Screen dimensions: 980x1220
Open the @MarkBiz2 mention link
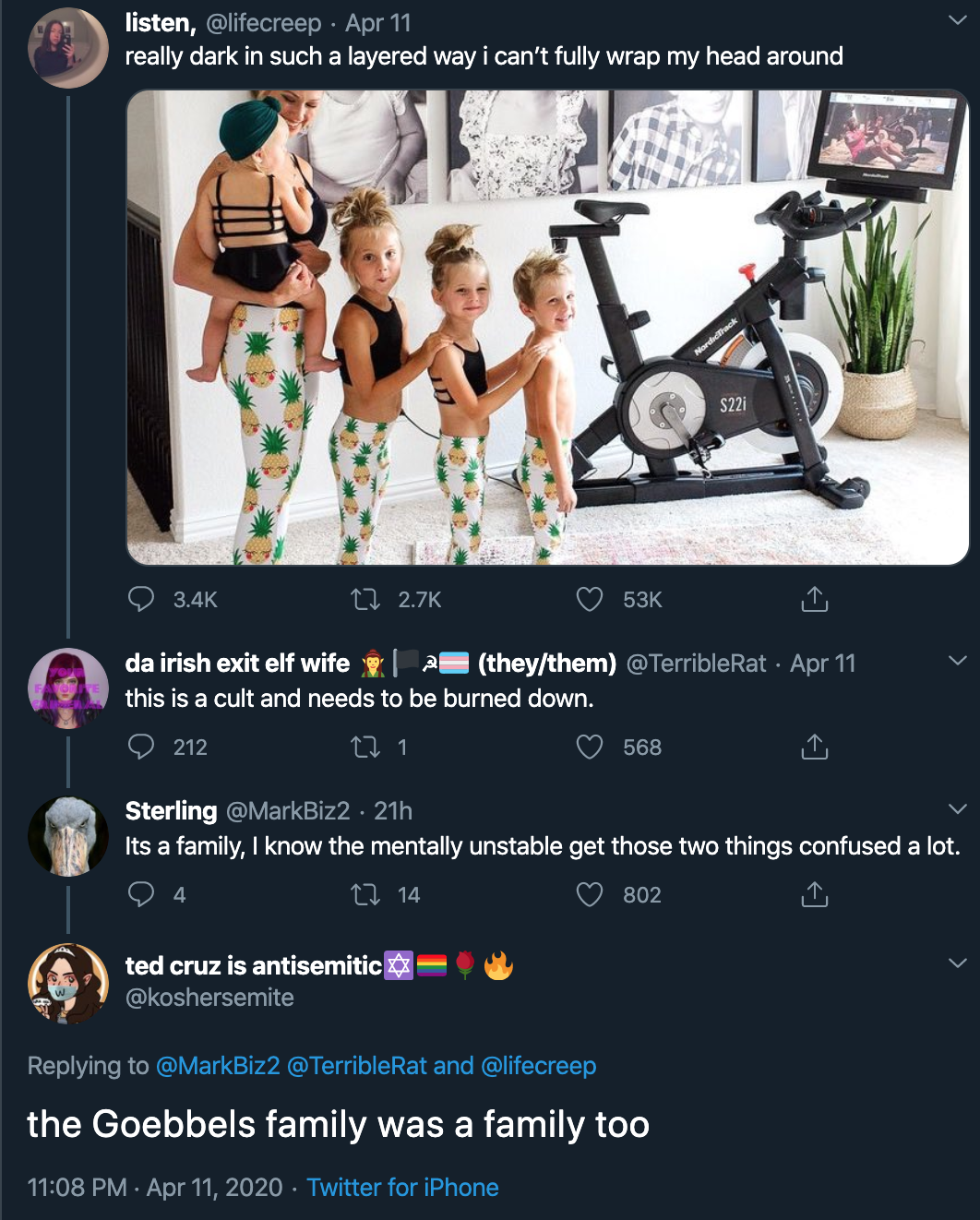[x=218, y=1066]
